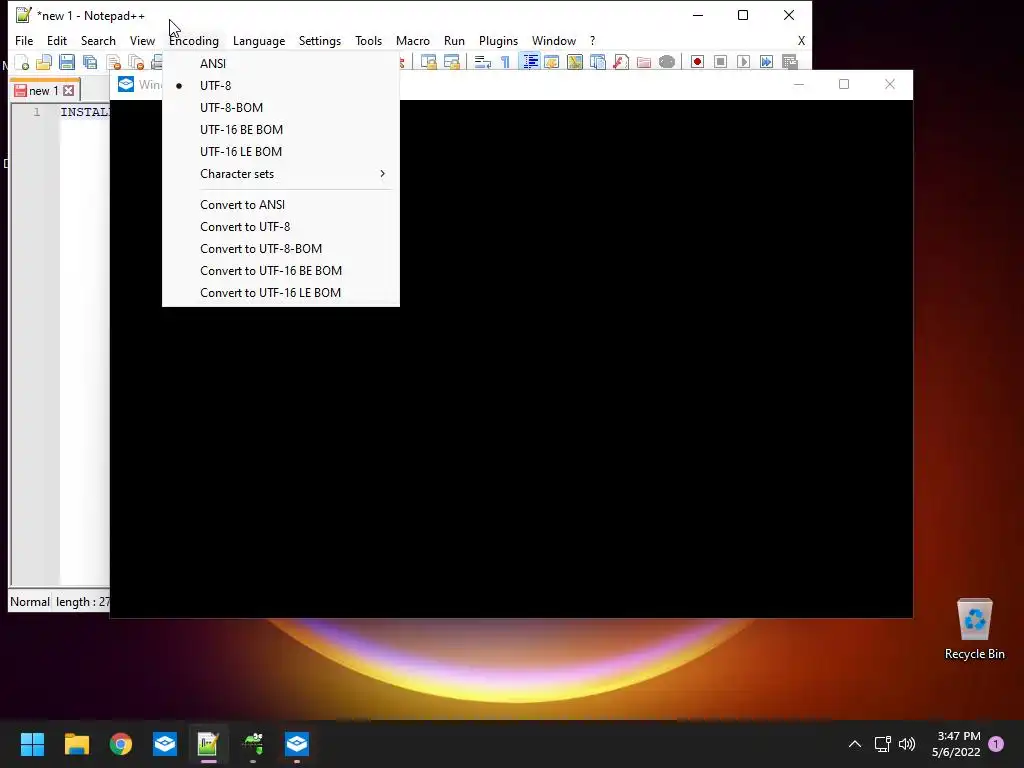Open the Document Map toolbar icon
Viewport: 1024px width, 768px height.
coord(575,62)
